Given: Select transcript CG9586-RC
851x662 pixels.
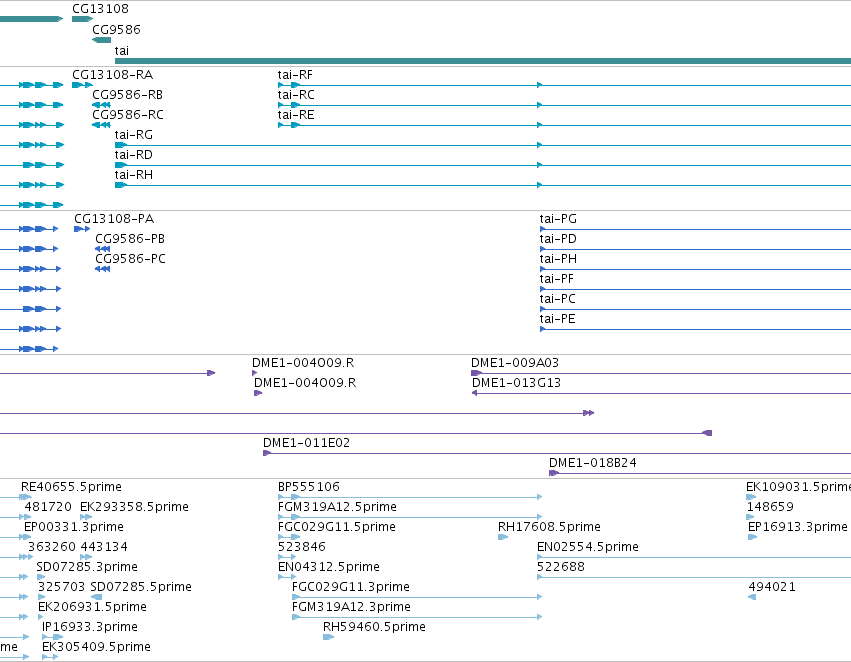Looking at the screenshot, I should click(x=128, y=114).
